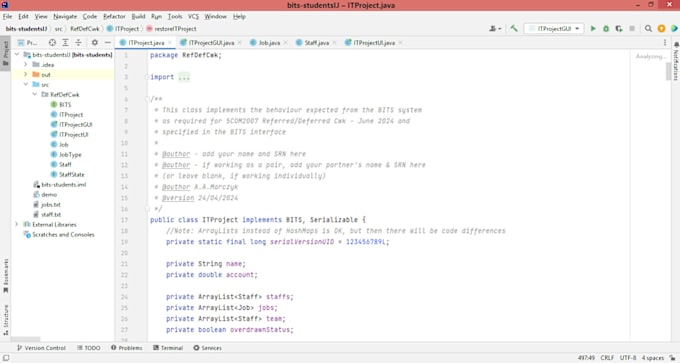Open Project view selector dropdown

point(28,43)
